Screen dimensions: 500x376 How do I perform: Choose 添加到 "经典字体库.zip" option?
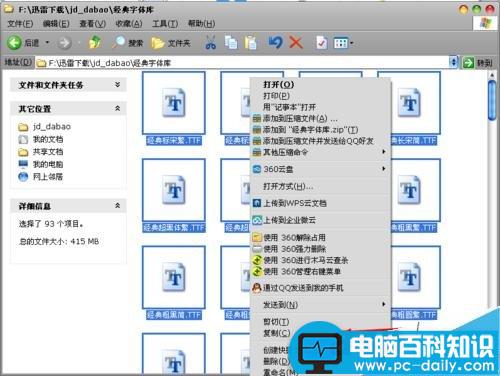coord(320,130)
